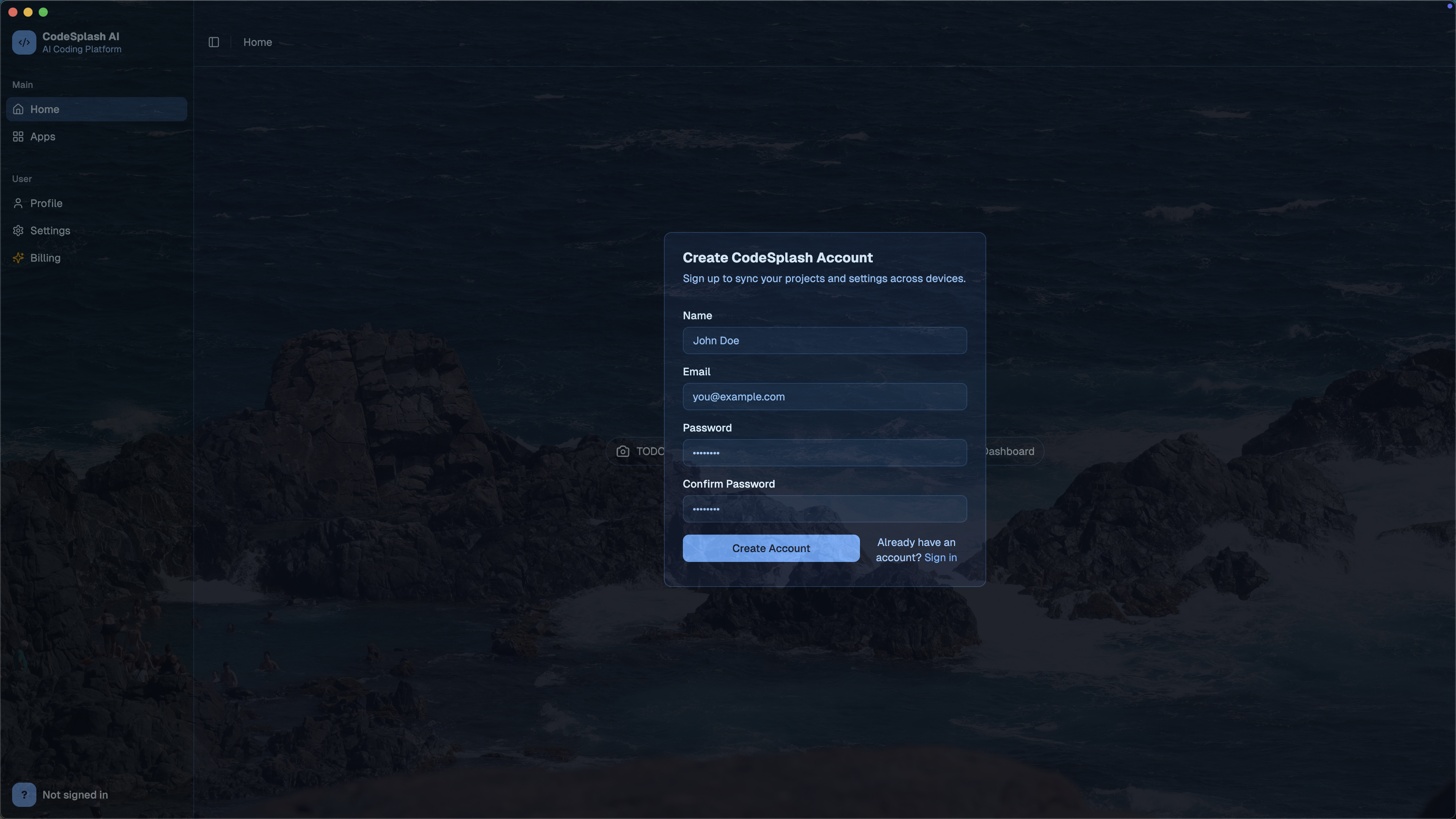Screen dimensions: 1456x819
Task: Click the camera icon beside TODO
Action: click(x=622, y=451)
